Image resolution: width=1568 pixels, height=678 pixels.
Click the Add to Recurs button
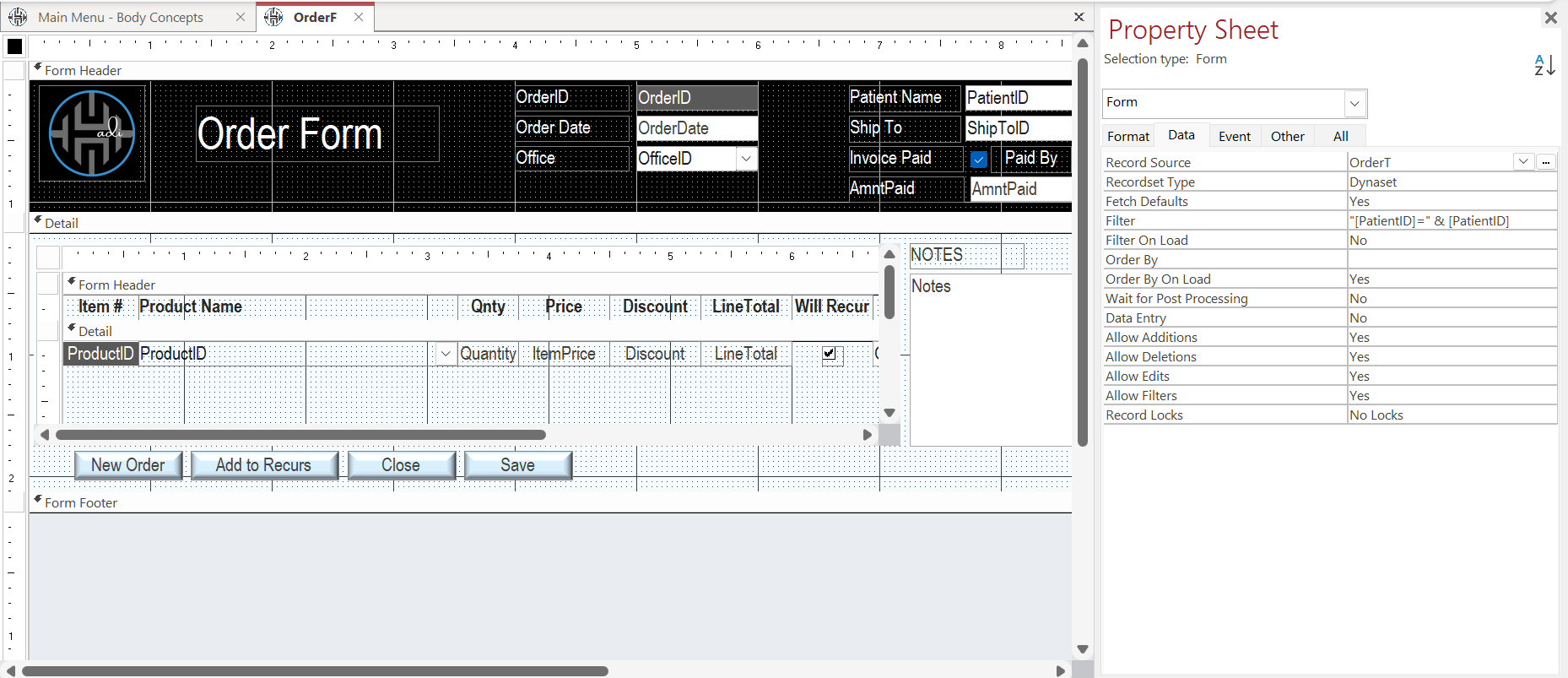[x=263, y=465]
